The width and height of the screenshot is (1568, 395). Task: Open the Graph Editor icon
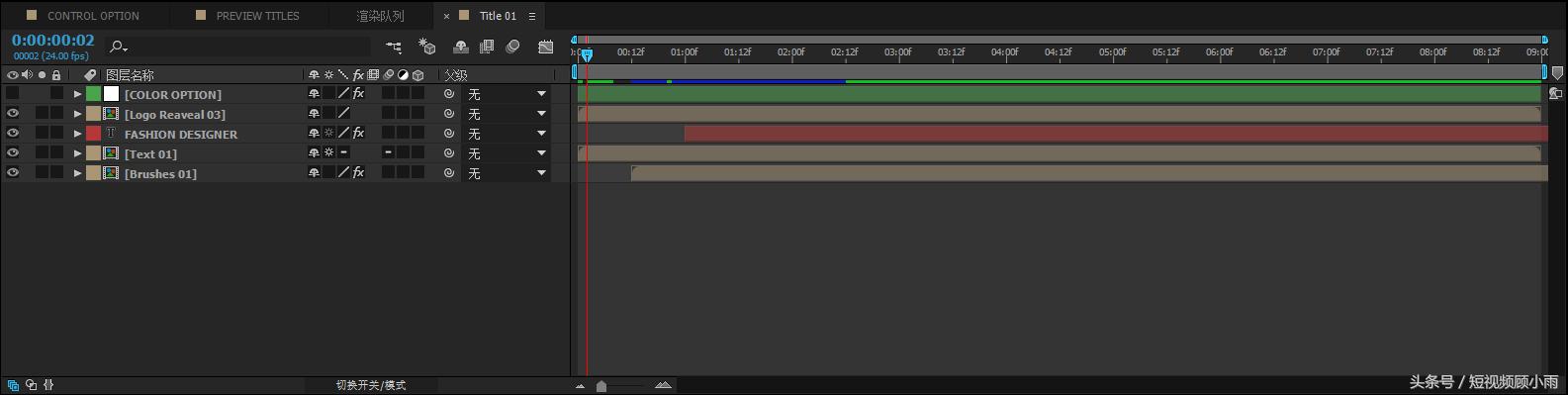546,47
